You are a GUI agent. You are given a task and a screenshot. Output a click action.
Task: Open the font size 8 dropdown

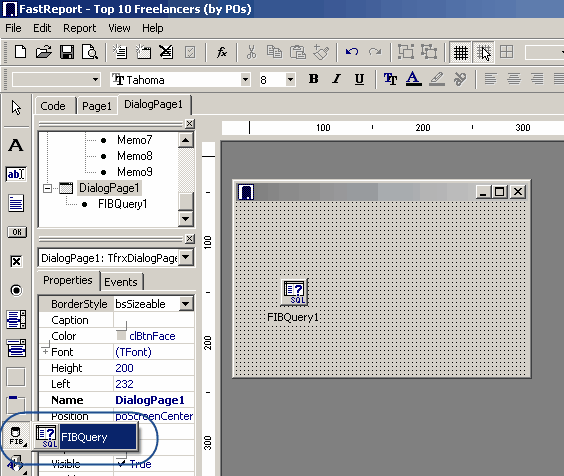click(290, 80)
